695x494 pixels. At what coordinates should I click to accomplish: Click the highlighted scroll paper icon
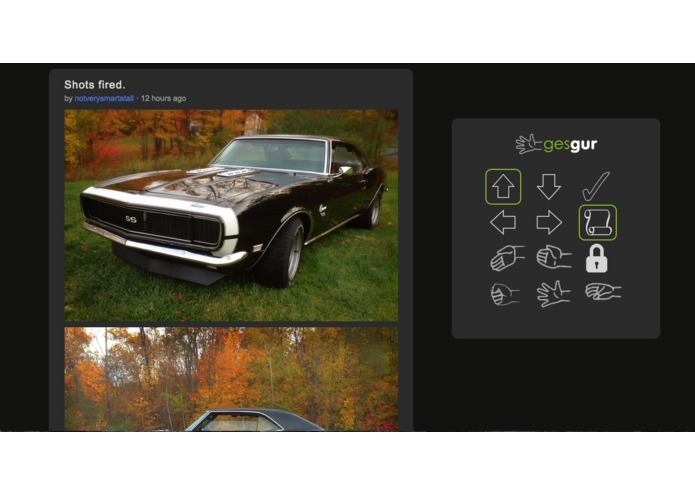(x=597, y=222)
